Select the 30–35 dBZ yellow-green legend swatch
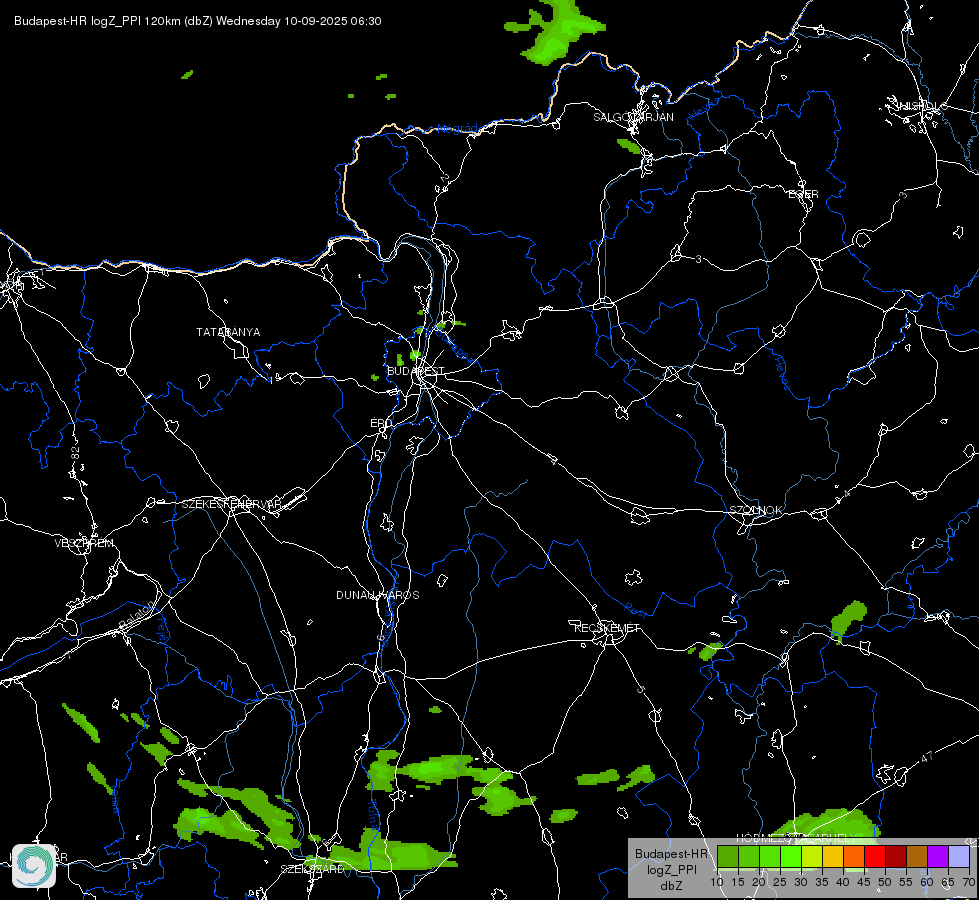The image size is (979, 900). (x=812, y=856)
